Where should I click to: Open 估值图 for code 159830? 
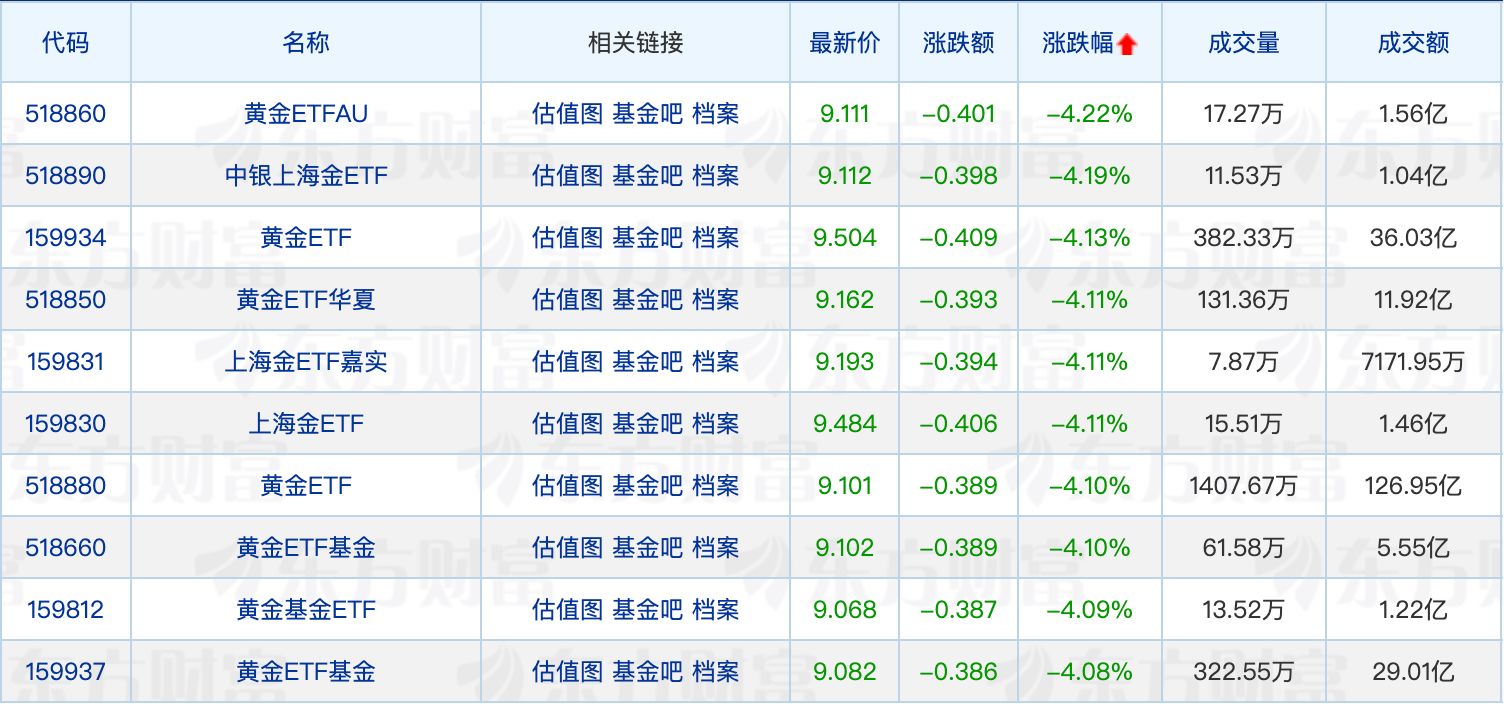pos(567,424)
